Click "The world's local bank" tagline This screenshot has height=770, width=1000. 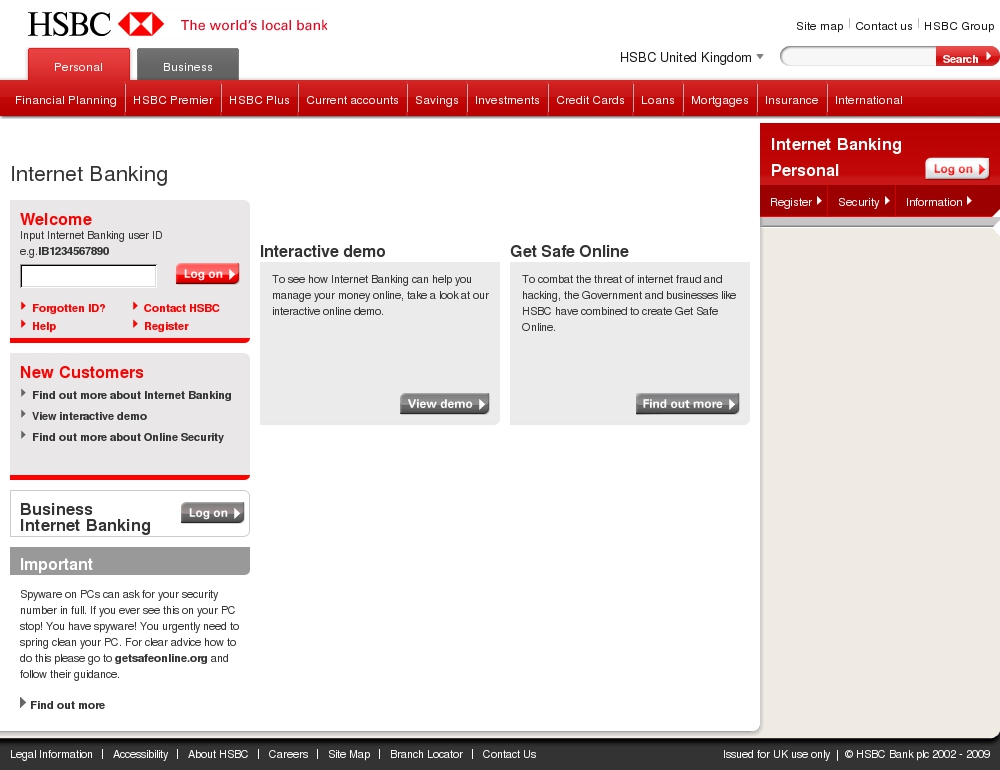[254, 26]
